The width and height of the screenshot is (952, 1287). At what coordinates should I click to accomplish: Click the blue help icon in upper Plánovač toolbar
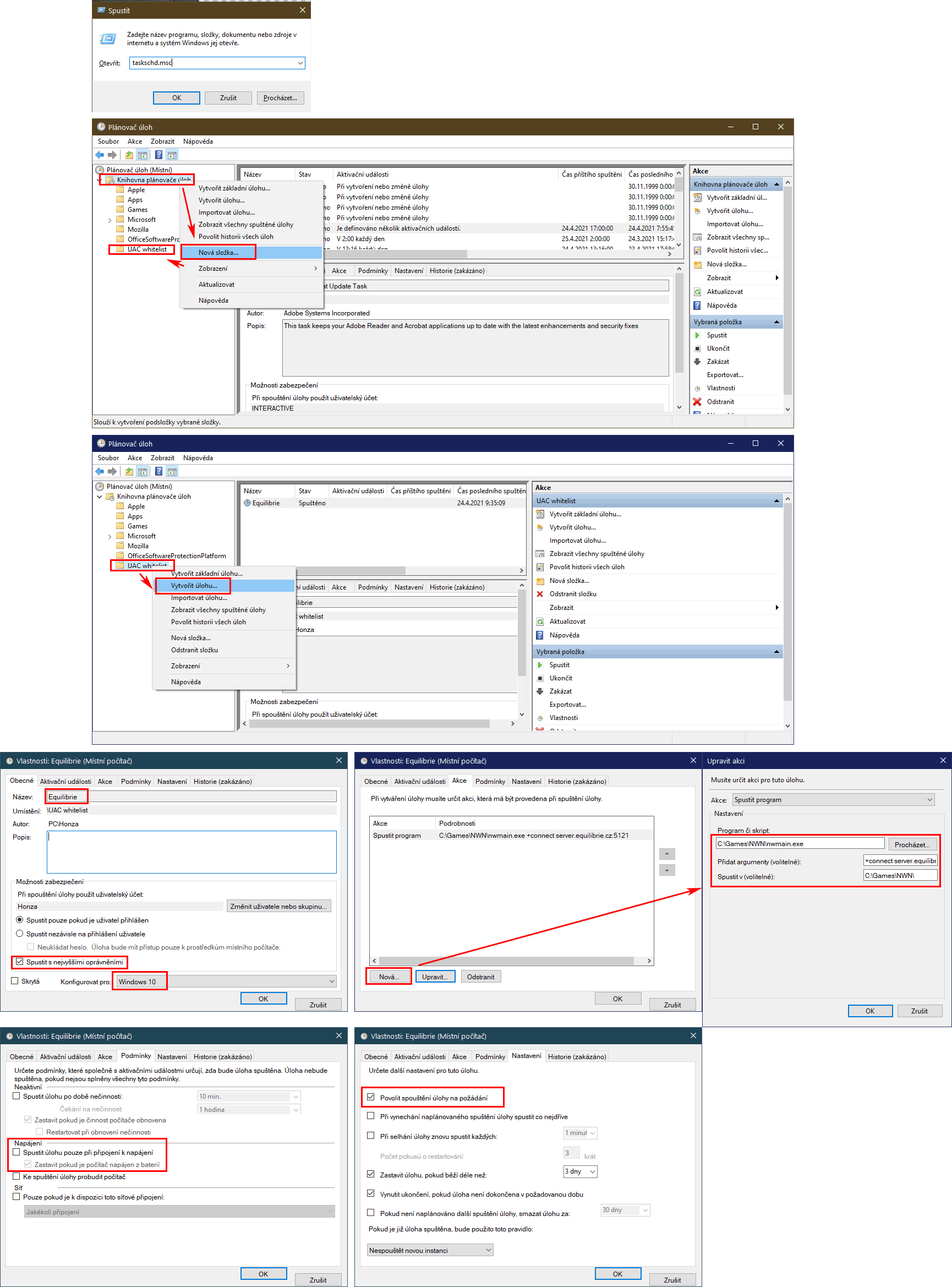[158, 155]
